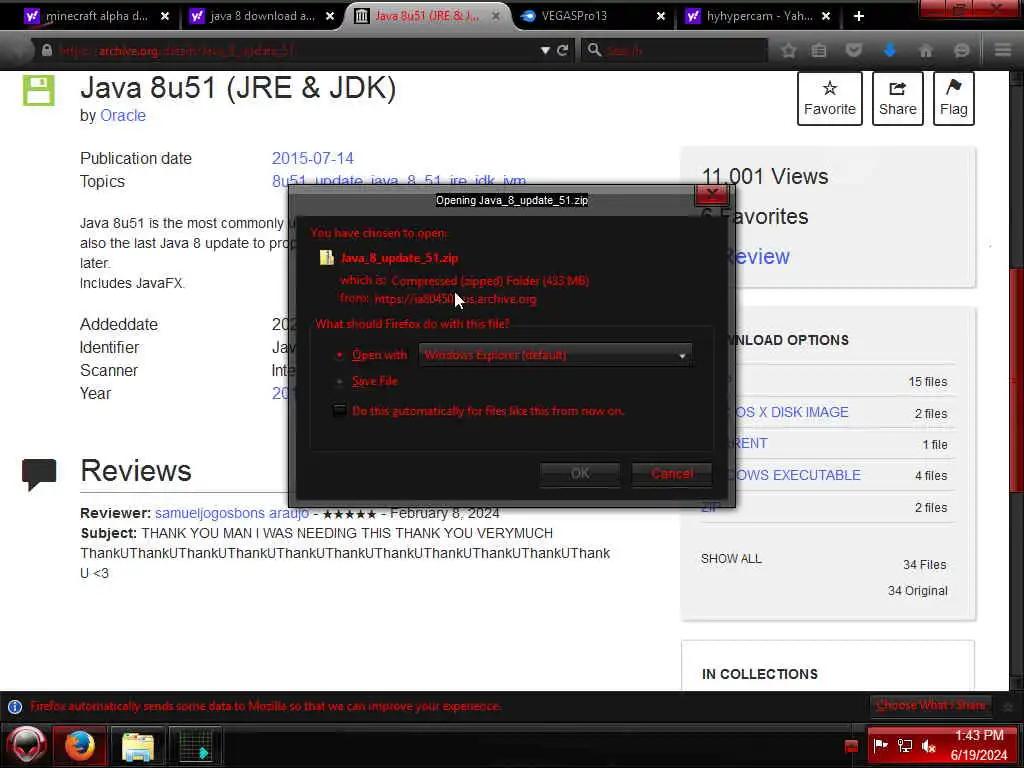
Task: Switch to the java 8 download tab
Action: tap(261, 16)
